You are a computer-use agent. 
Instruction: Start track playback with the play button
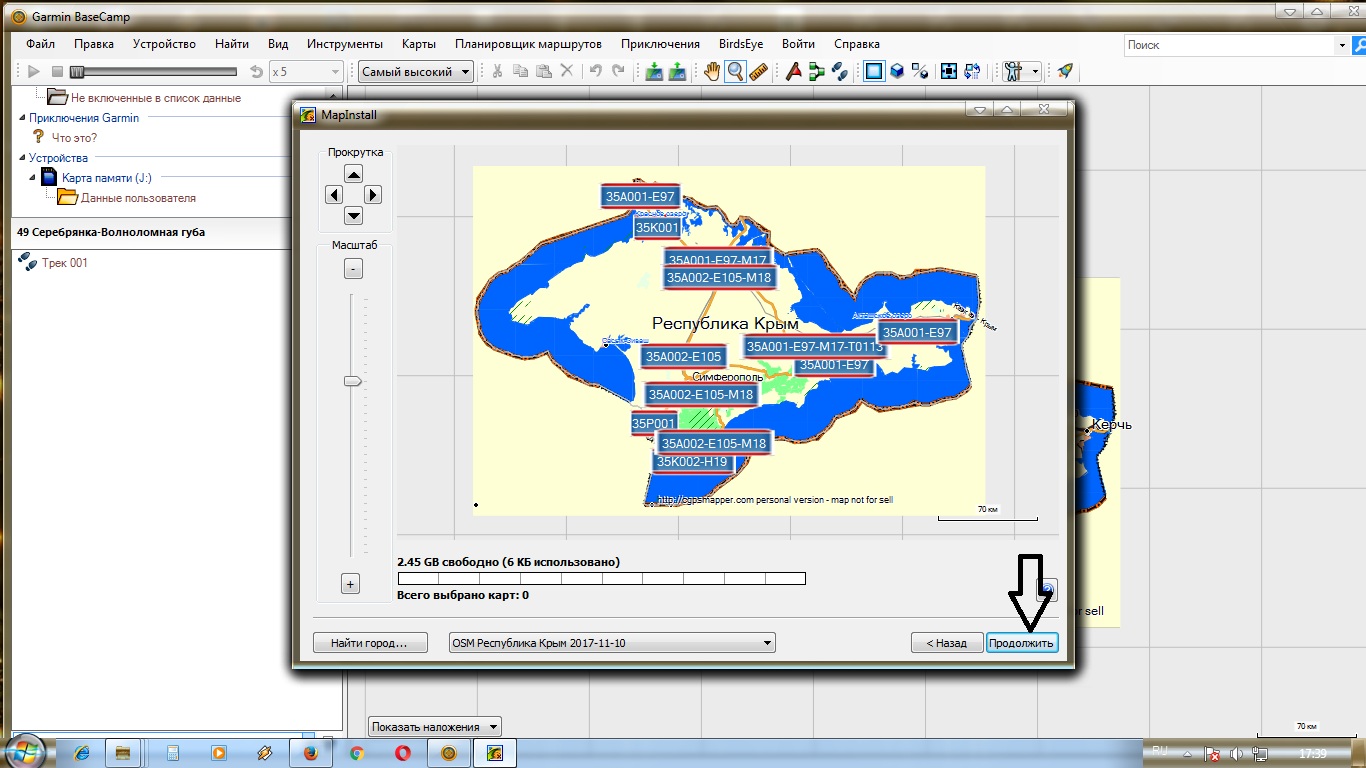(x=33, y=72)
